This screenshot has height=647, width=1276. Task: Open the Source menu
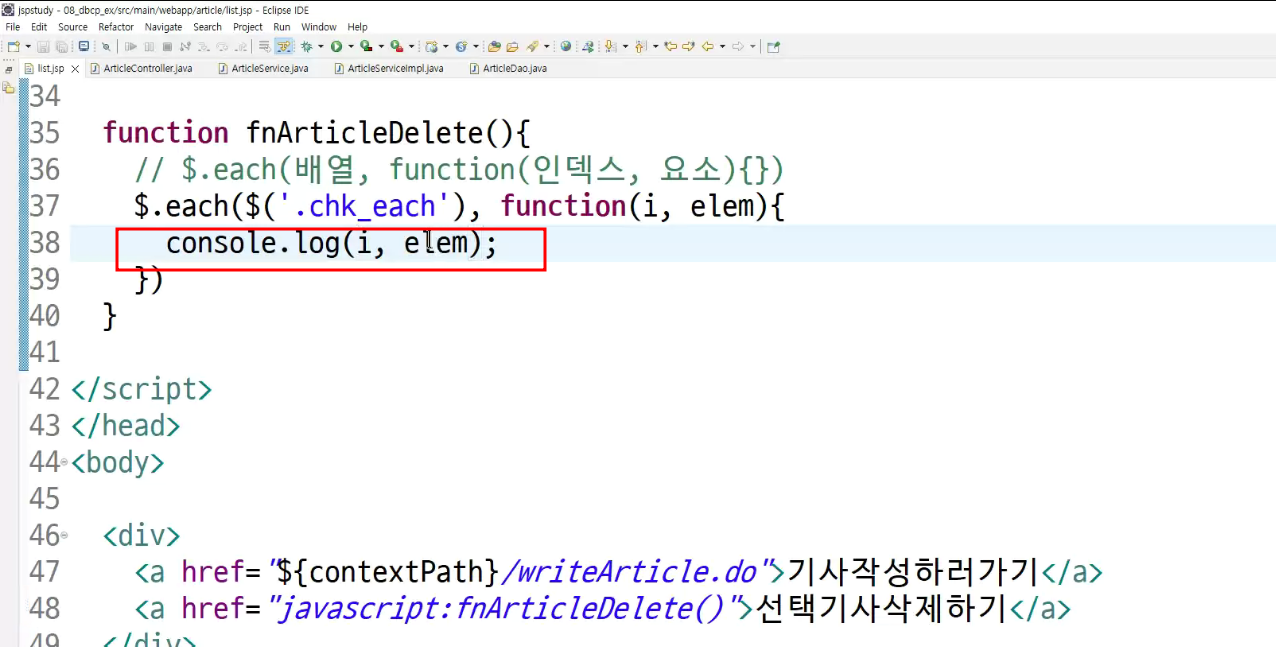(x=73, y=27)
